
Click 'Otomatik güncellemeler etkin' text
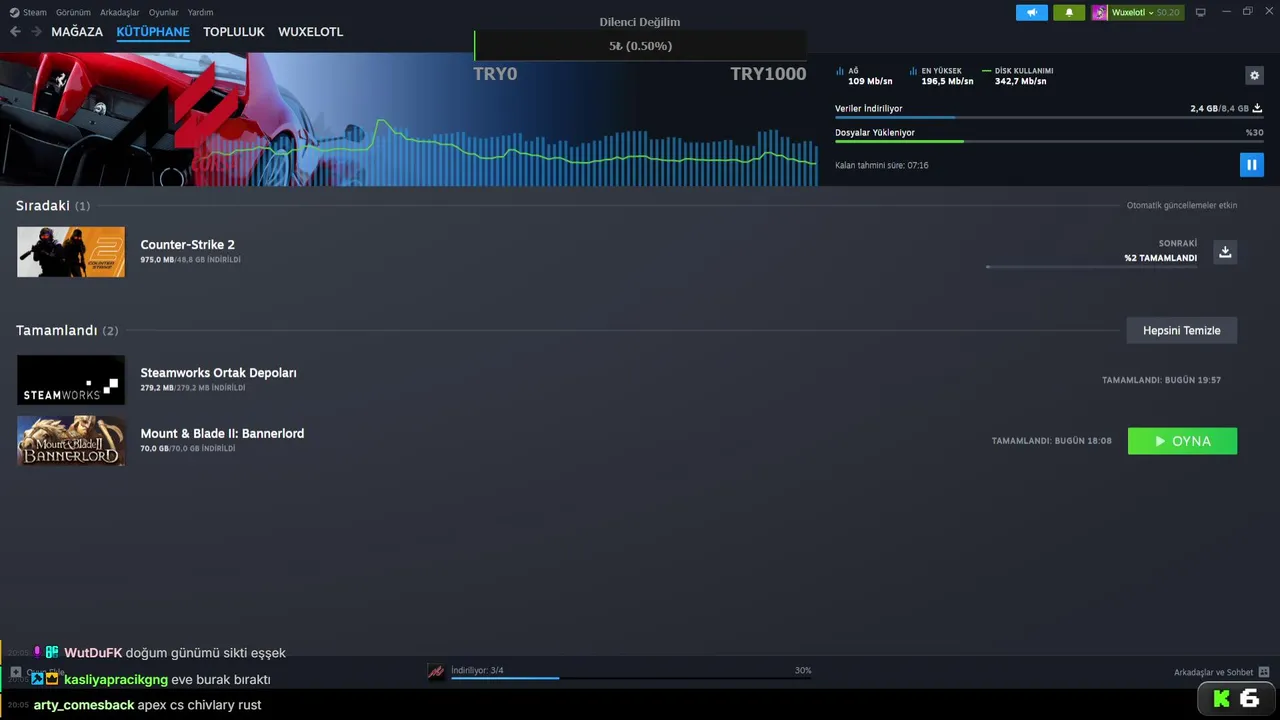coord(1182,205)
